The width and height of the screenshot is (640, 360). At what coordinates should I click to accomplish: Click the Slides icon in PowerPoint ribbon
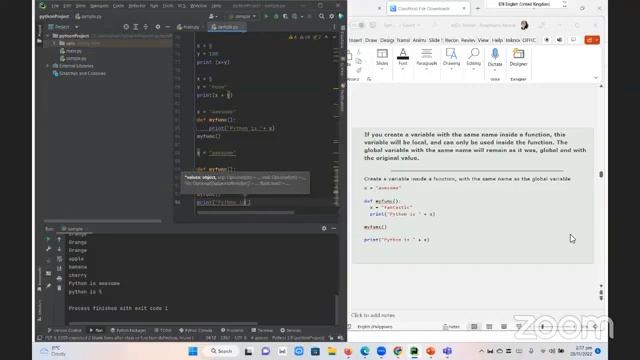(x=382, y=58)
